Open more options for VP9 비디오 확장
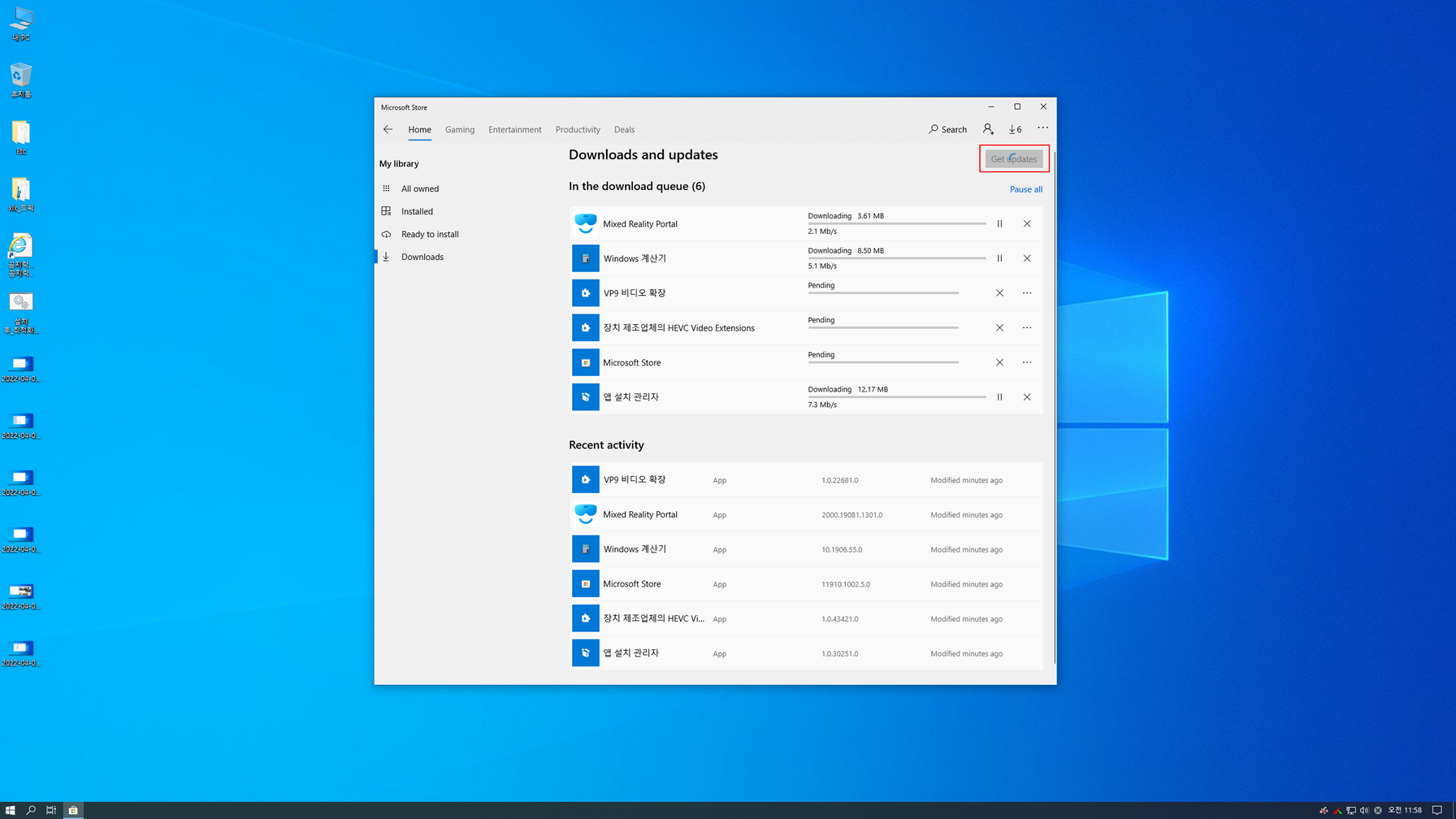This screenshot has width=1456, height=819. [x=1027, y=293]
